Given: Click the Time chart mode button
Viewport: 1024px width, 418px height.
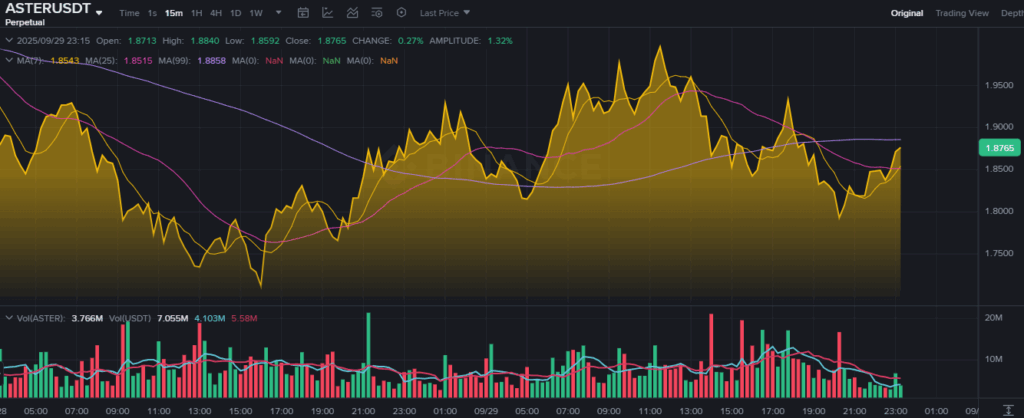Looking at the screenshot, I should (x=129, y=13).
